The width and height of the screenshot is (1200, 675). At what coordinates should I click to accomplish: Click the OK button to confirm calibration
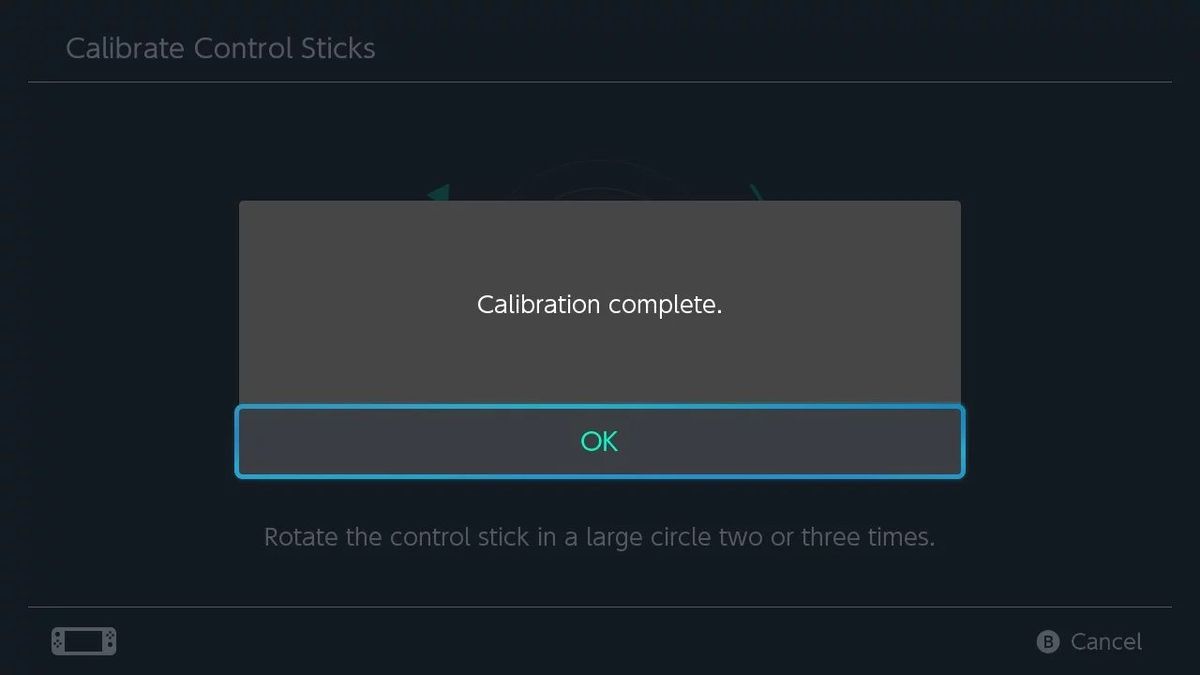point(599,440)
